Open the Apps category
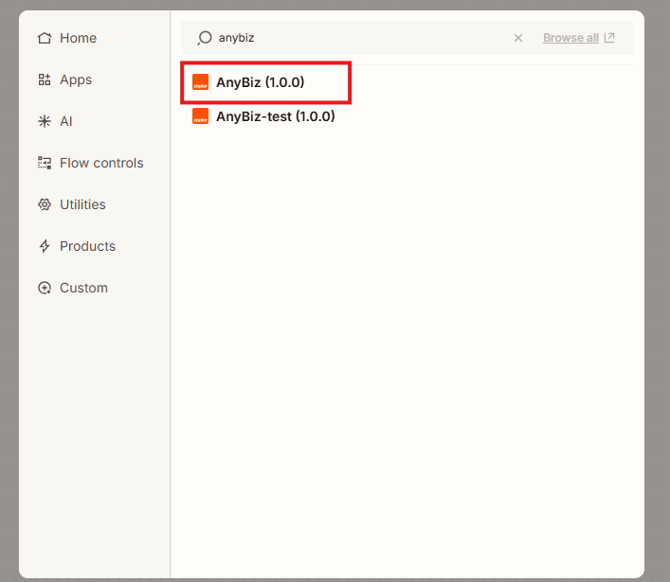 click(x=65, y=79)
